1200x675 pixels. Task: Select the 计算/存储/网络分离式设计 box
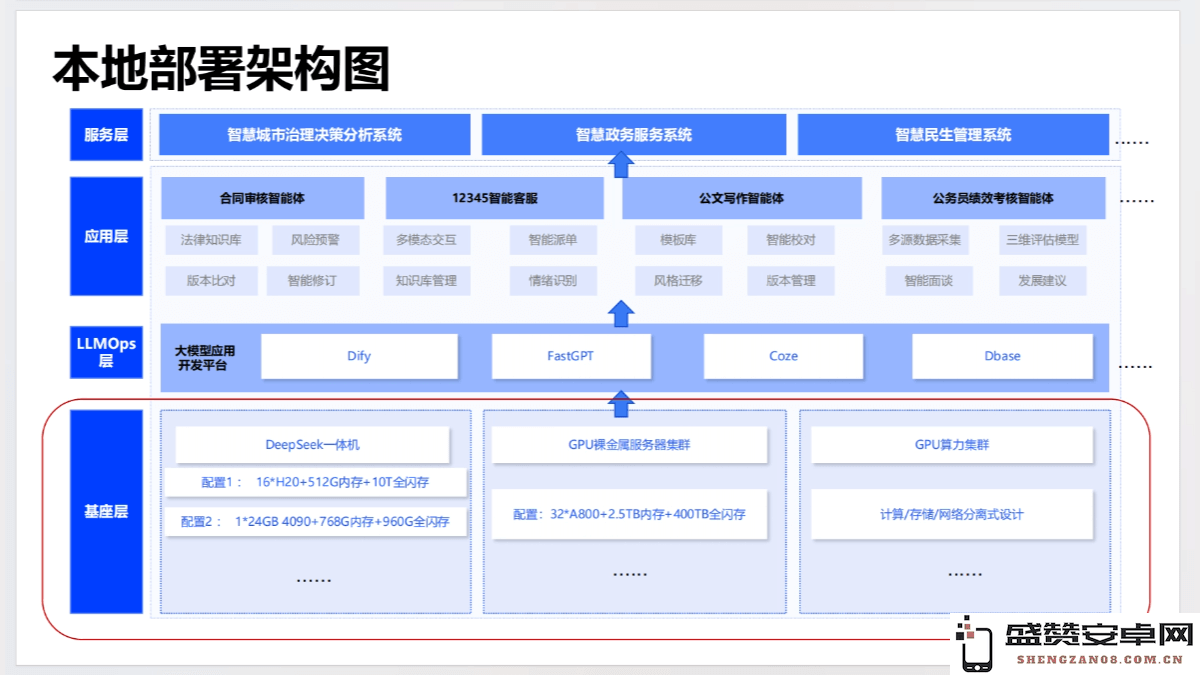[x=952, y=514]
